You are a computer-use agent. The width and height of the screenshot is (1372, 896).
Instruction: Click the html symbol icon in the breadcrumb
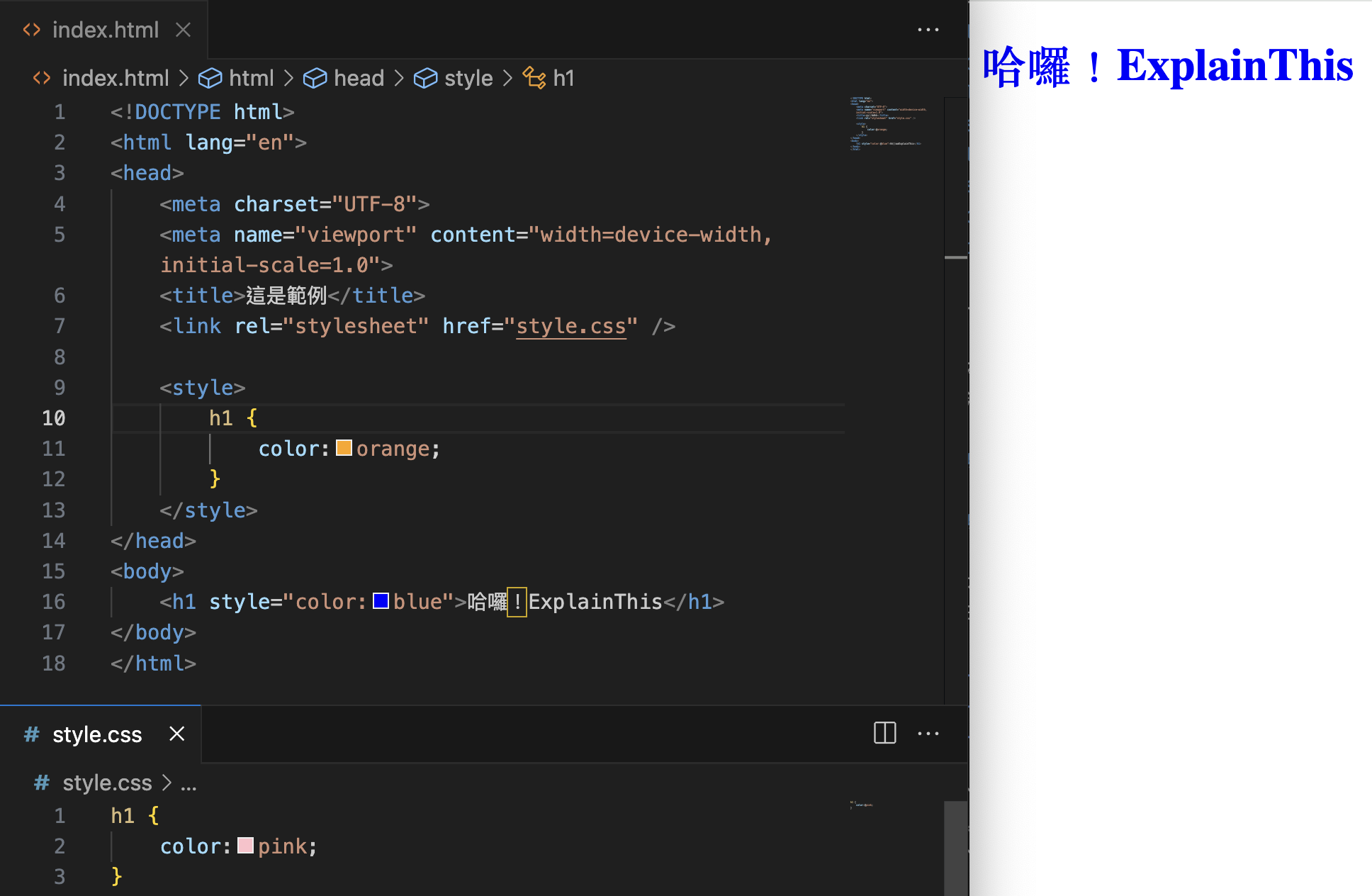tap(210, 78)
